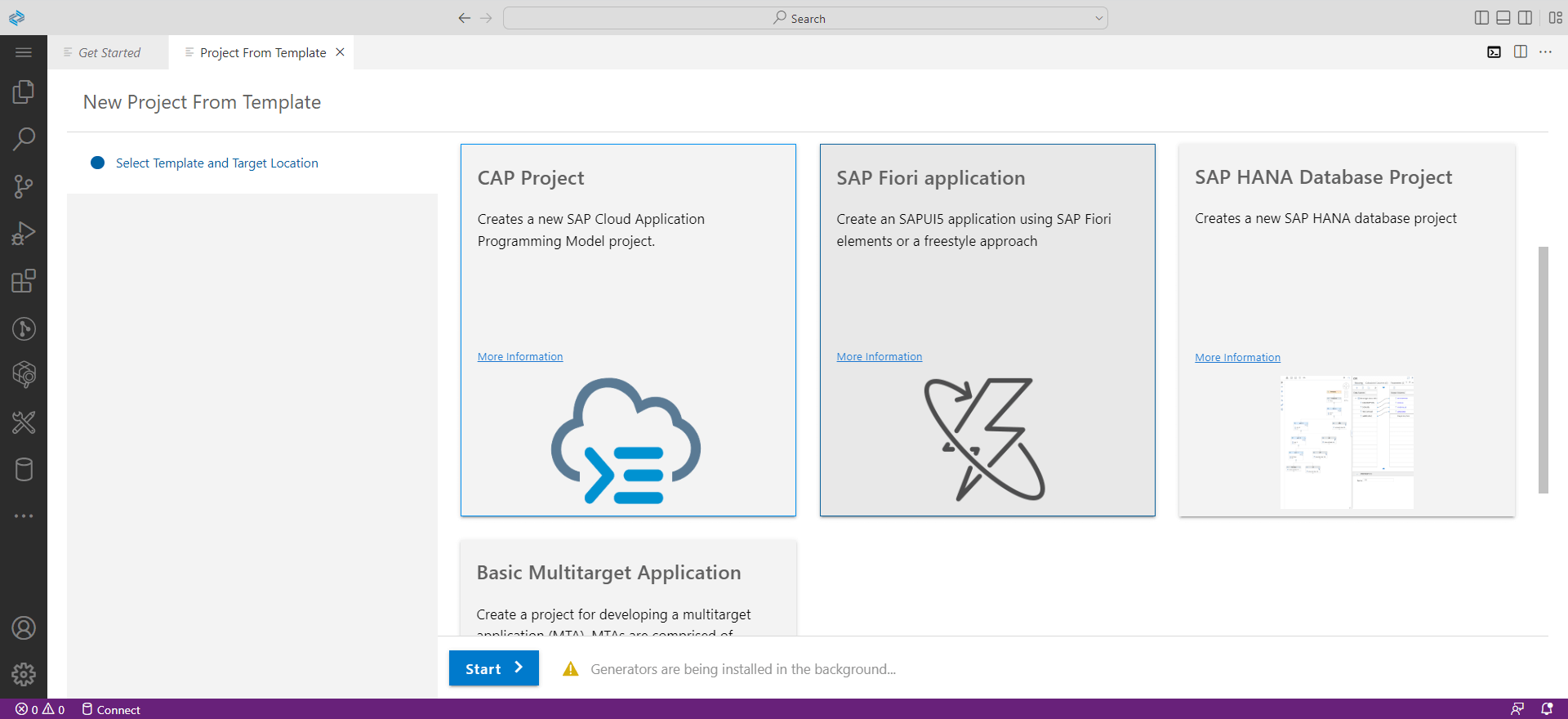1568x719 pixels.
Task: Click the errors count in status bar
Action: pyautogui.click(x=27, y=709)
